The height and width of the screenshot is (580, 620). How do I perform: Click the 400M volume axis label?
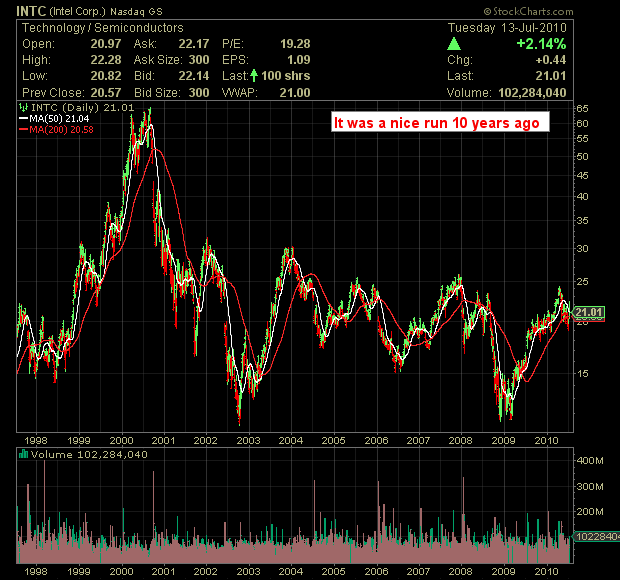coord(590,461)
